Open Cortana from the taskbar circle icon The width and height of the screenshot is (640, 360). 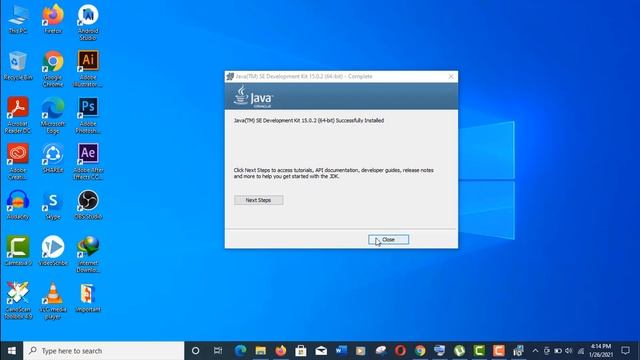pos(196,351)
